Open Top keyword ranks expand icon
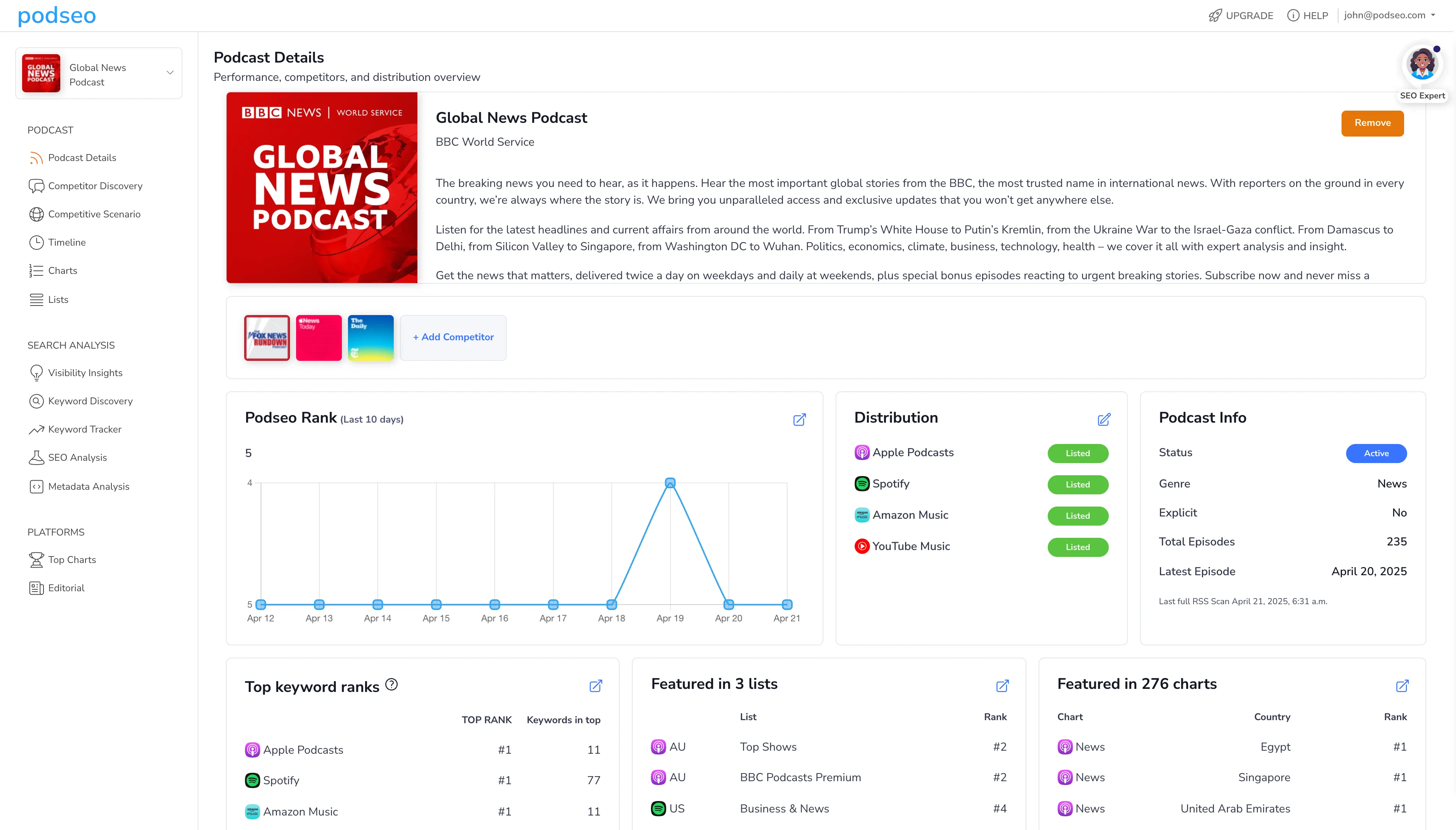Image resolution: width=1456 pixels, height=830 pixels. [595, 686]
